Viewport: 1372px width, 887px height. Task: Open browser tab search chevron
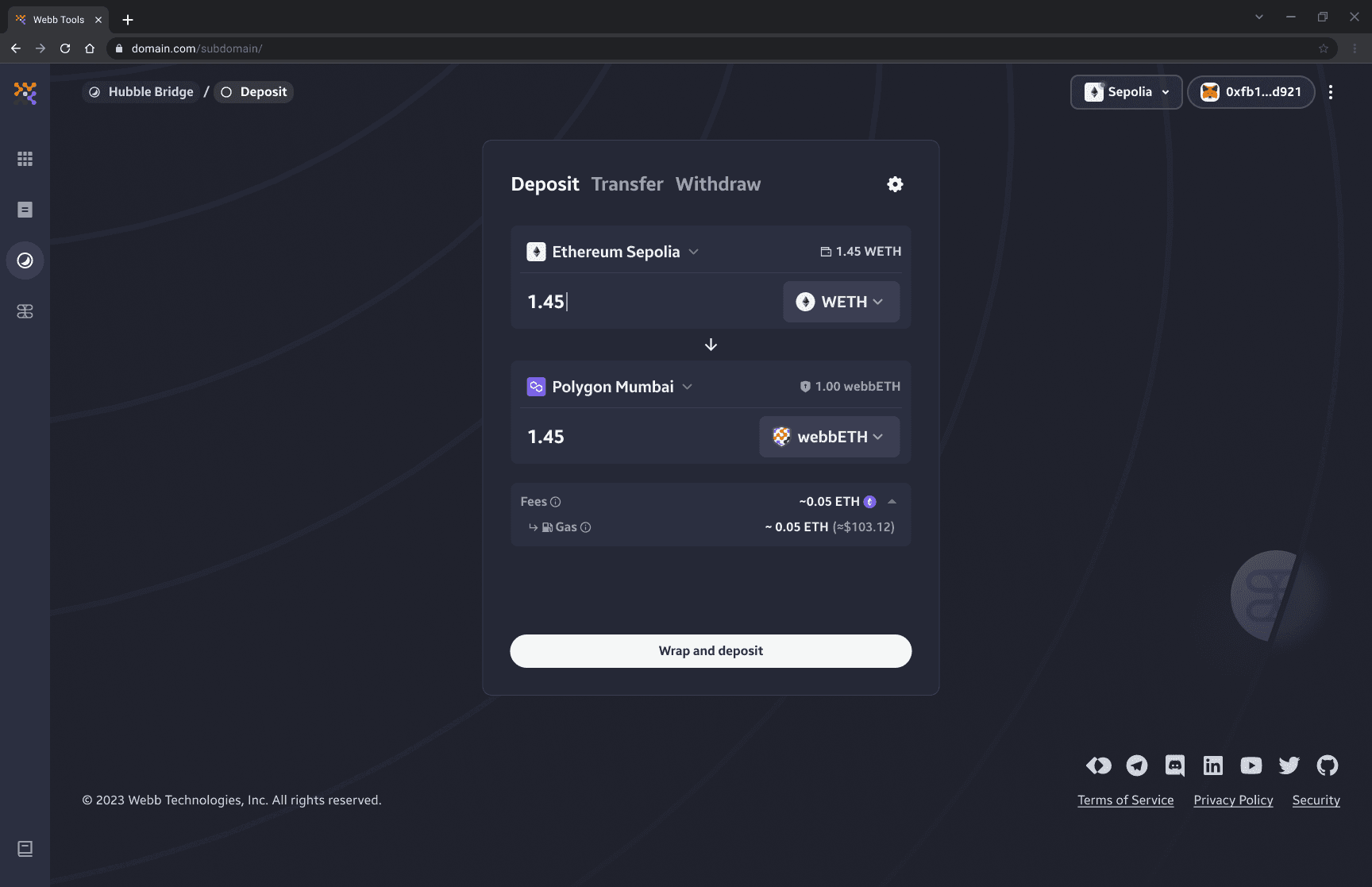1259,17
